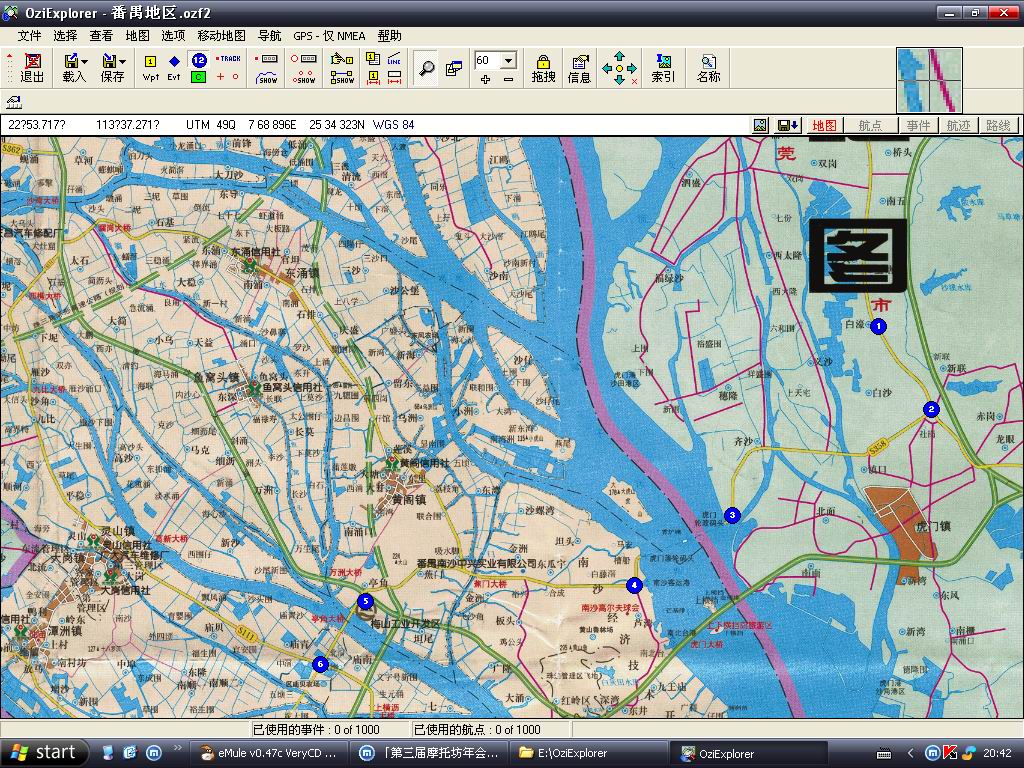Image resolution: width=1024 pixels, height=768 pixels.
Task: Open the red circle waypoint list icon
Action: (304, 59)
